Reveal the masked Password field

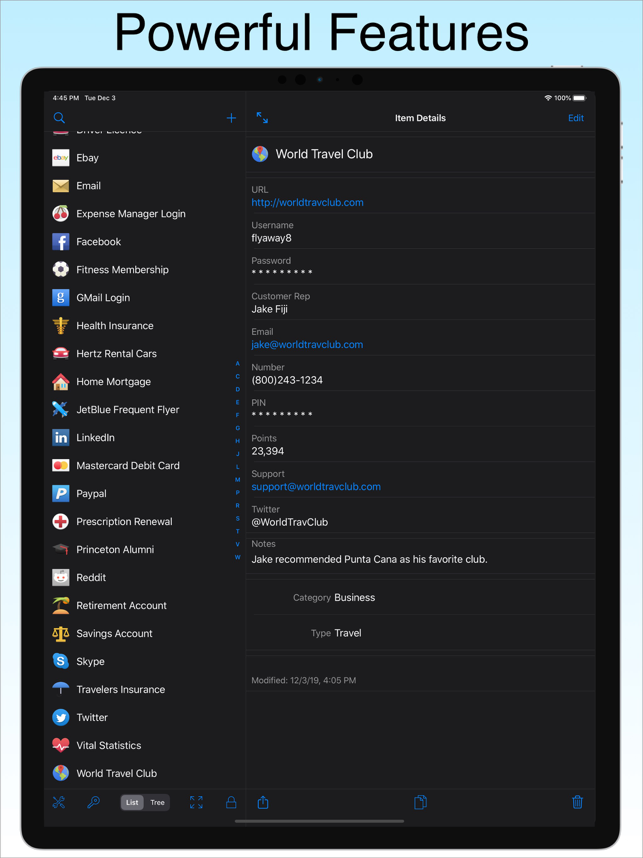pyautogui.click(x=282, y=273)
